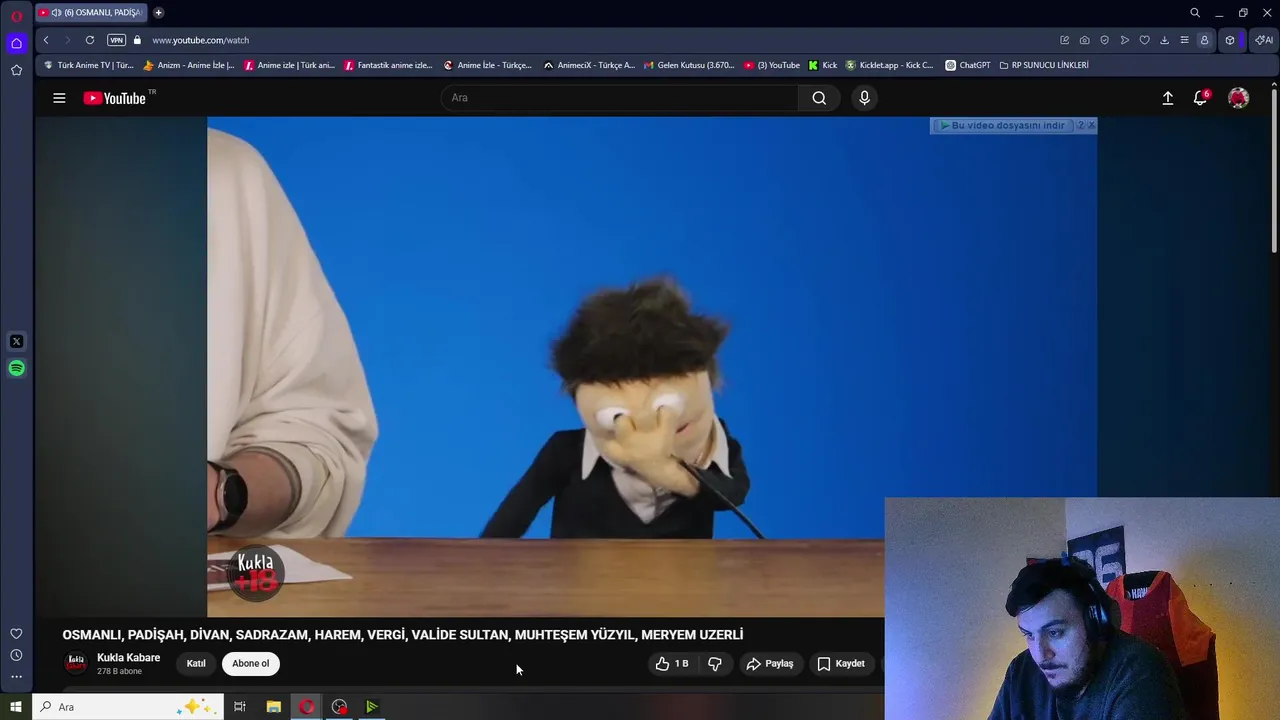This screenshot has width=1280, height=720.
Task: Open Gelen Kutusu Gmail bookmark
Action: [x=689, y=65]
